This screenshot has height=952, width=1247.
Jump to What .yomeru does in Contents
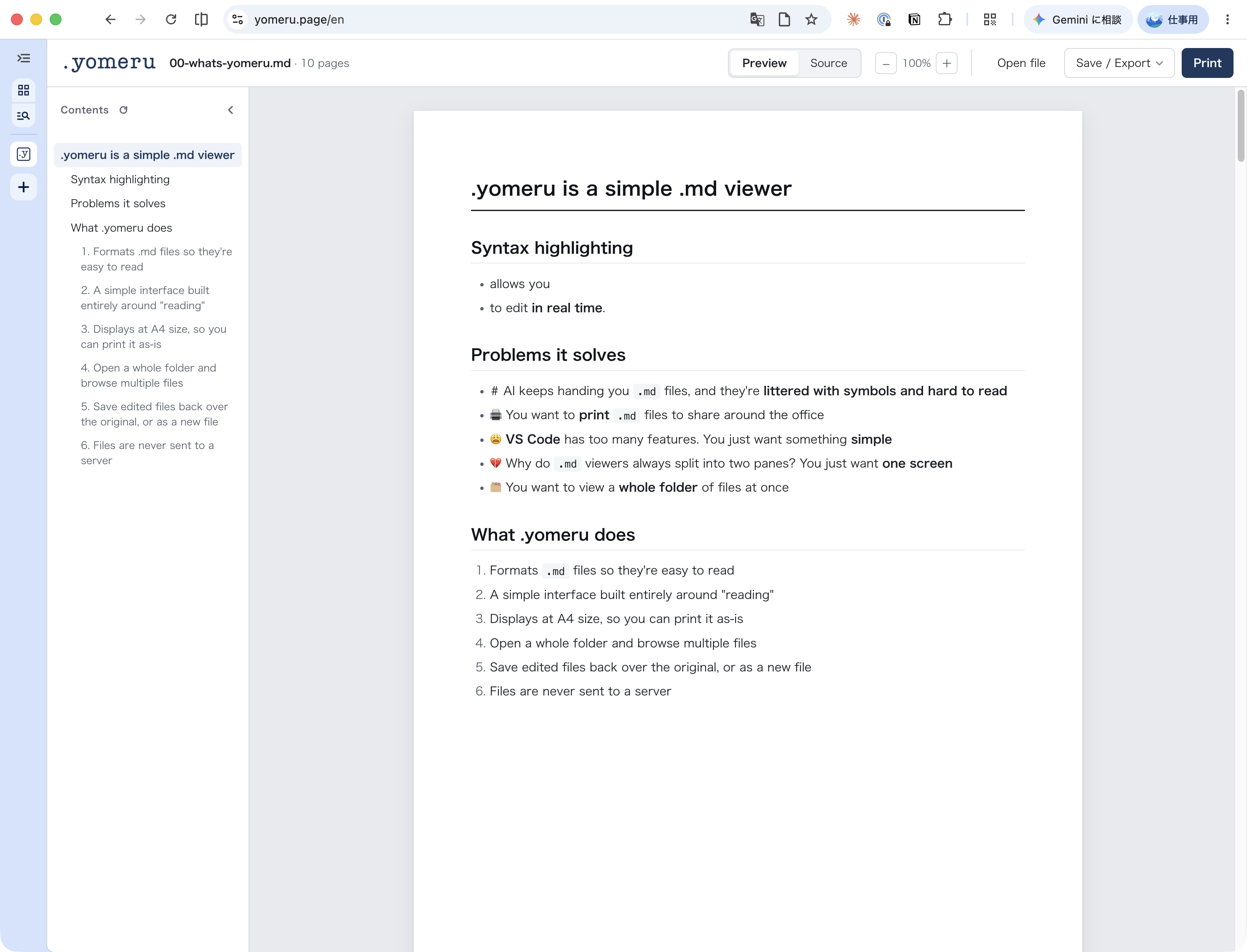[121, 228]
